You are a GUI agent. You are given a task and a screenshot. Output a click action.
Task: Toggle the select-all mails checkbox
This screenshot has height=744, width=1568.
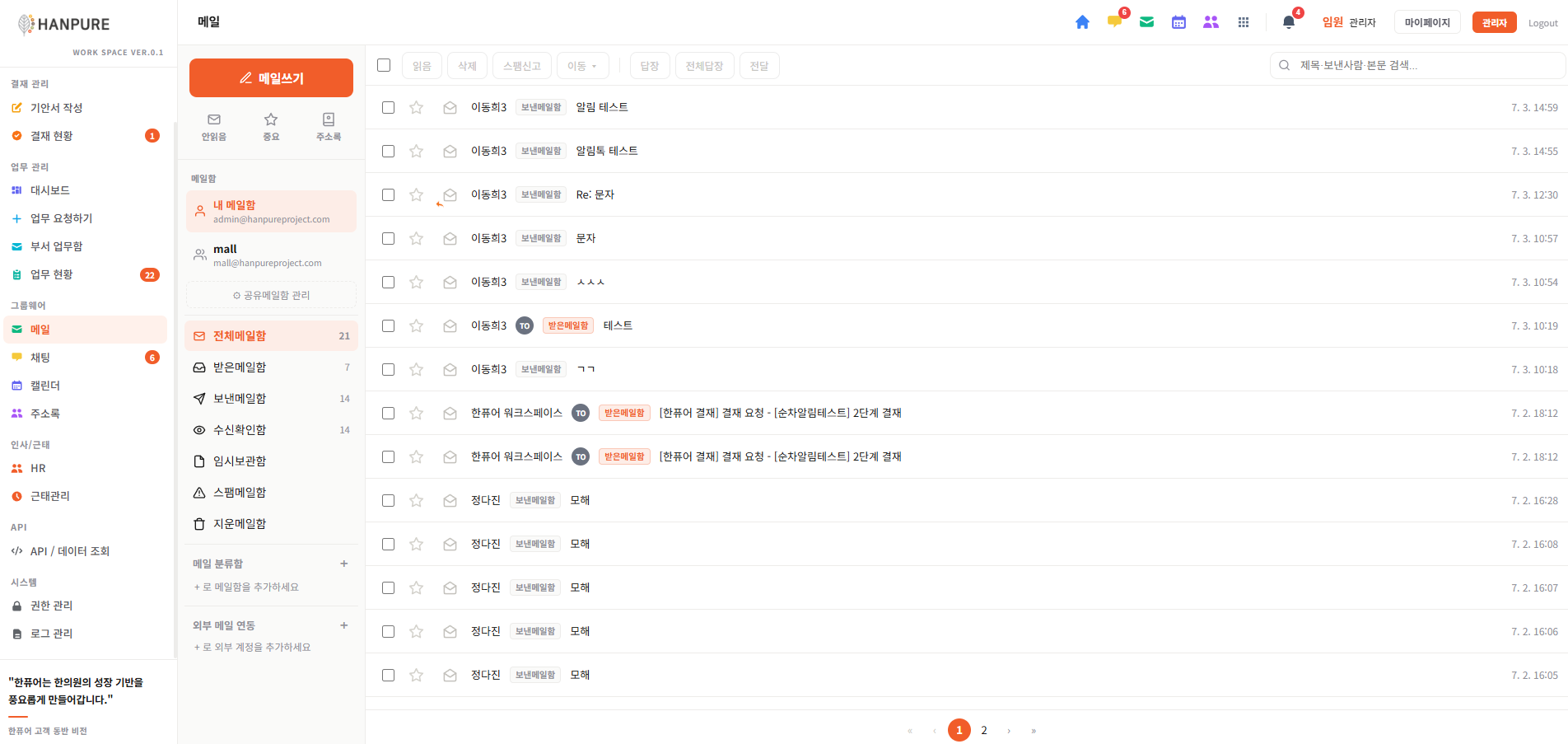click(x=384, y=65)
